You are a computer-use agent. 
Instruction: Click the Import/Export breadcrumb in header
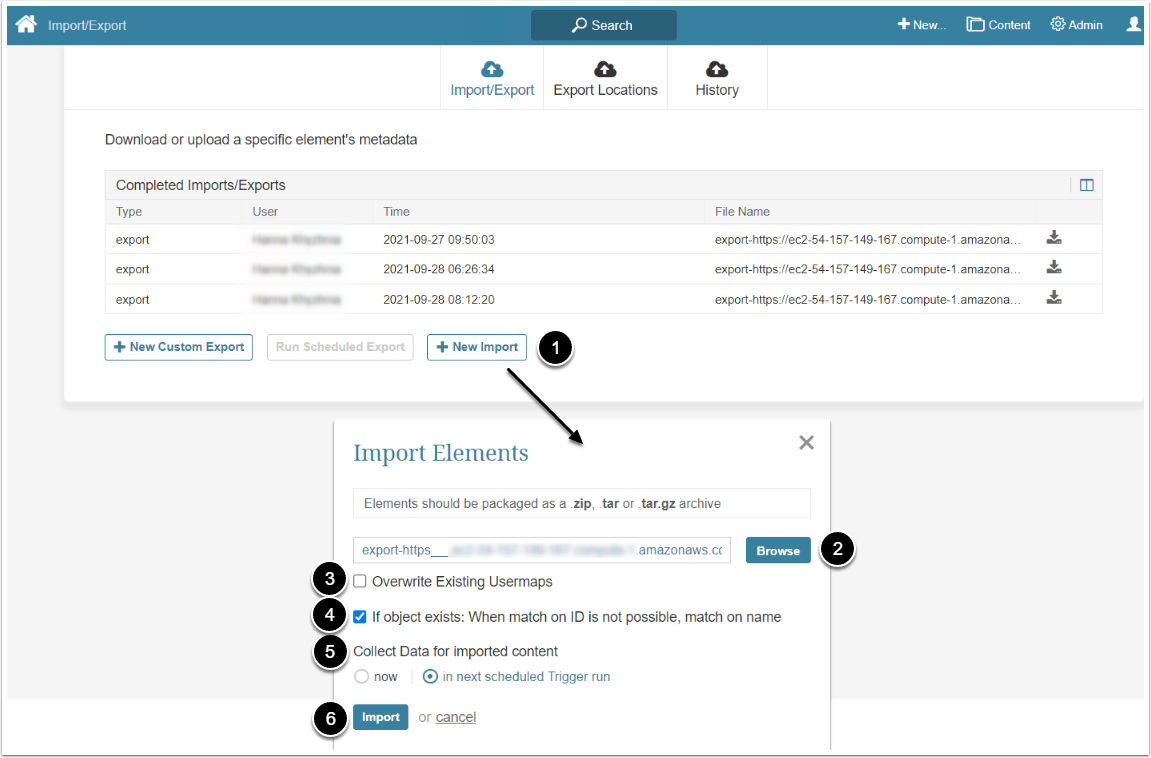tap(87, 25)
